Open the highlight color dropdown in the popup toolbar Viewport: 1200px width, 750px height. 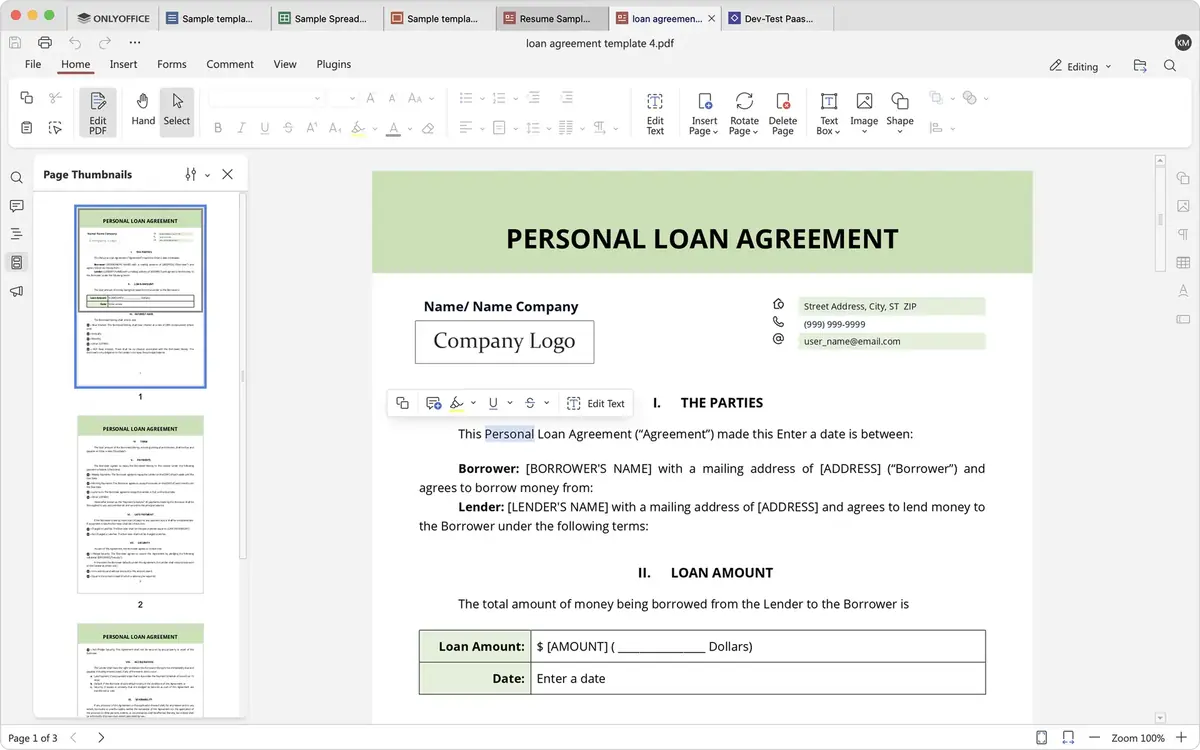pos(474,403)
